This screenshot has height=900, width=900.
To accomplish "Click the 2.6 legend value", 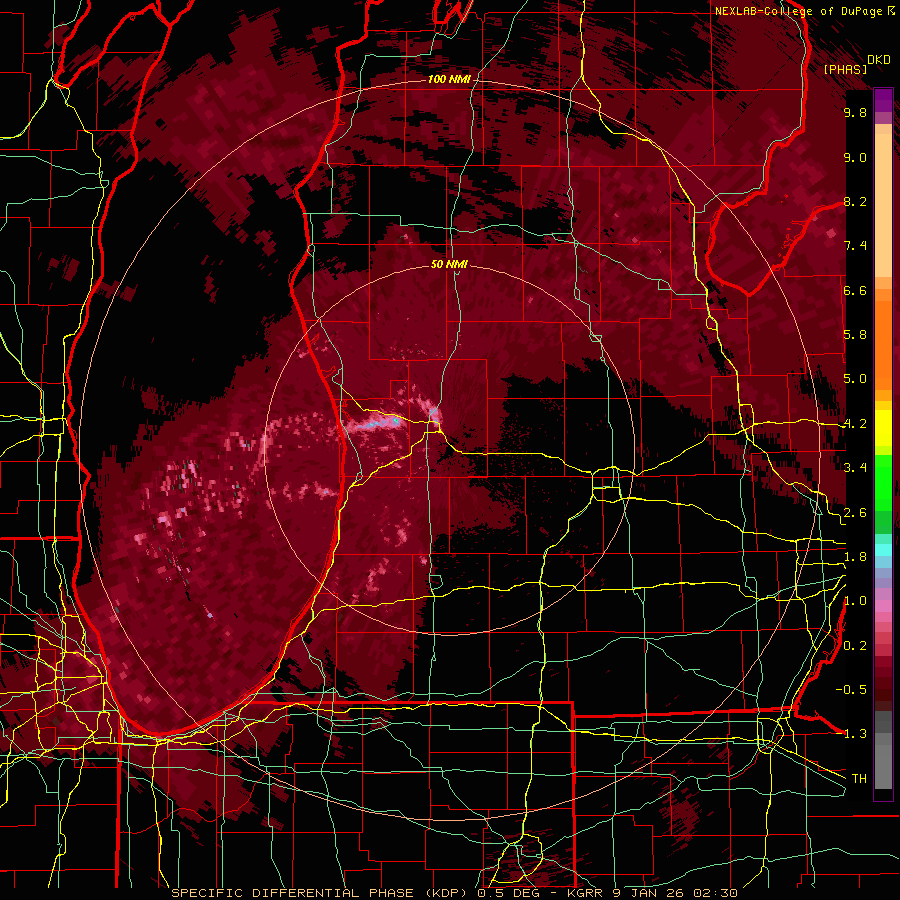I will pos(855,512).
